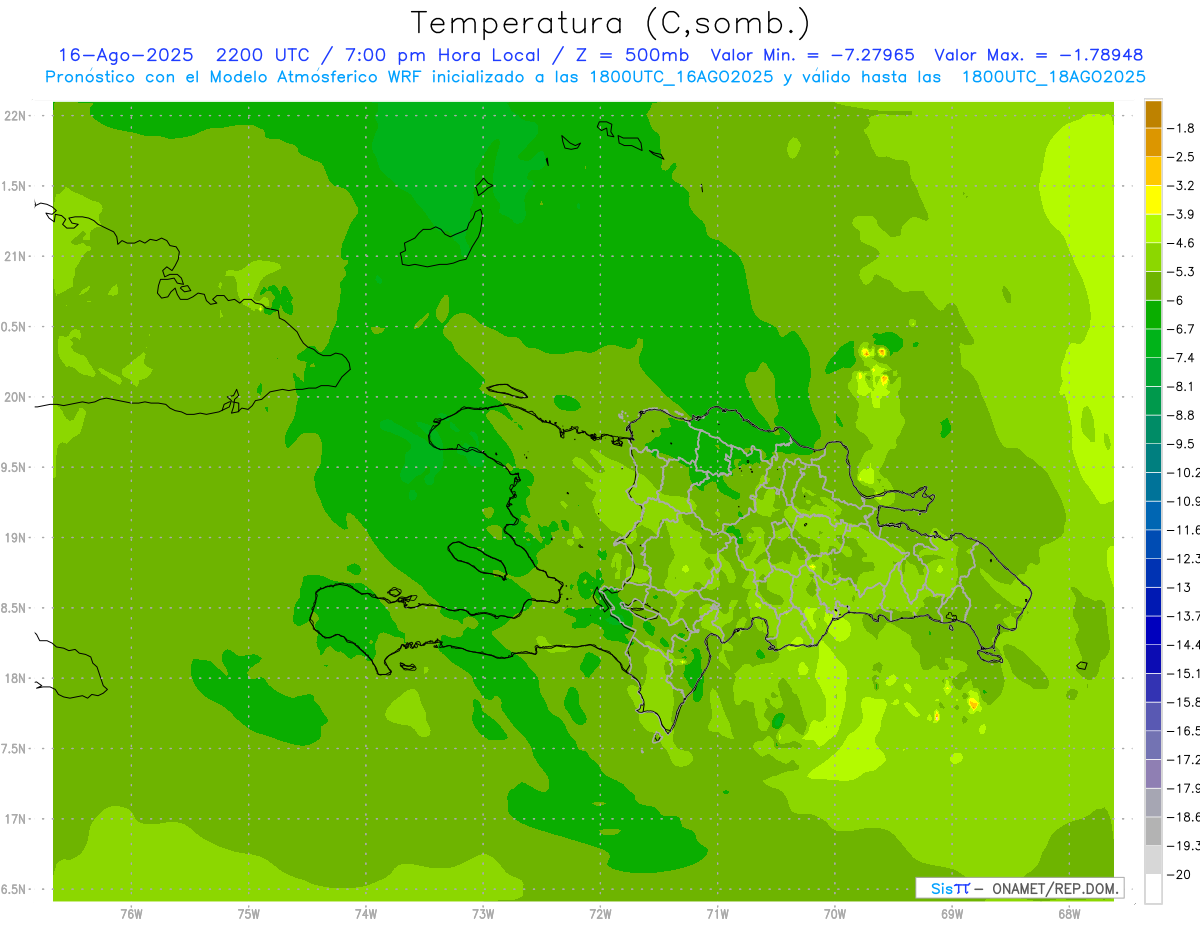
Task: Click the '1800UTC_18AGO2025' valid-until timestamp
Action: (1053, 77)
